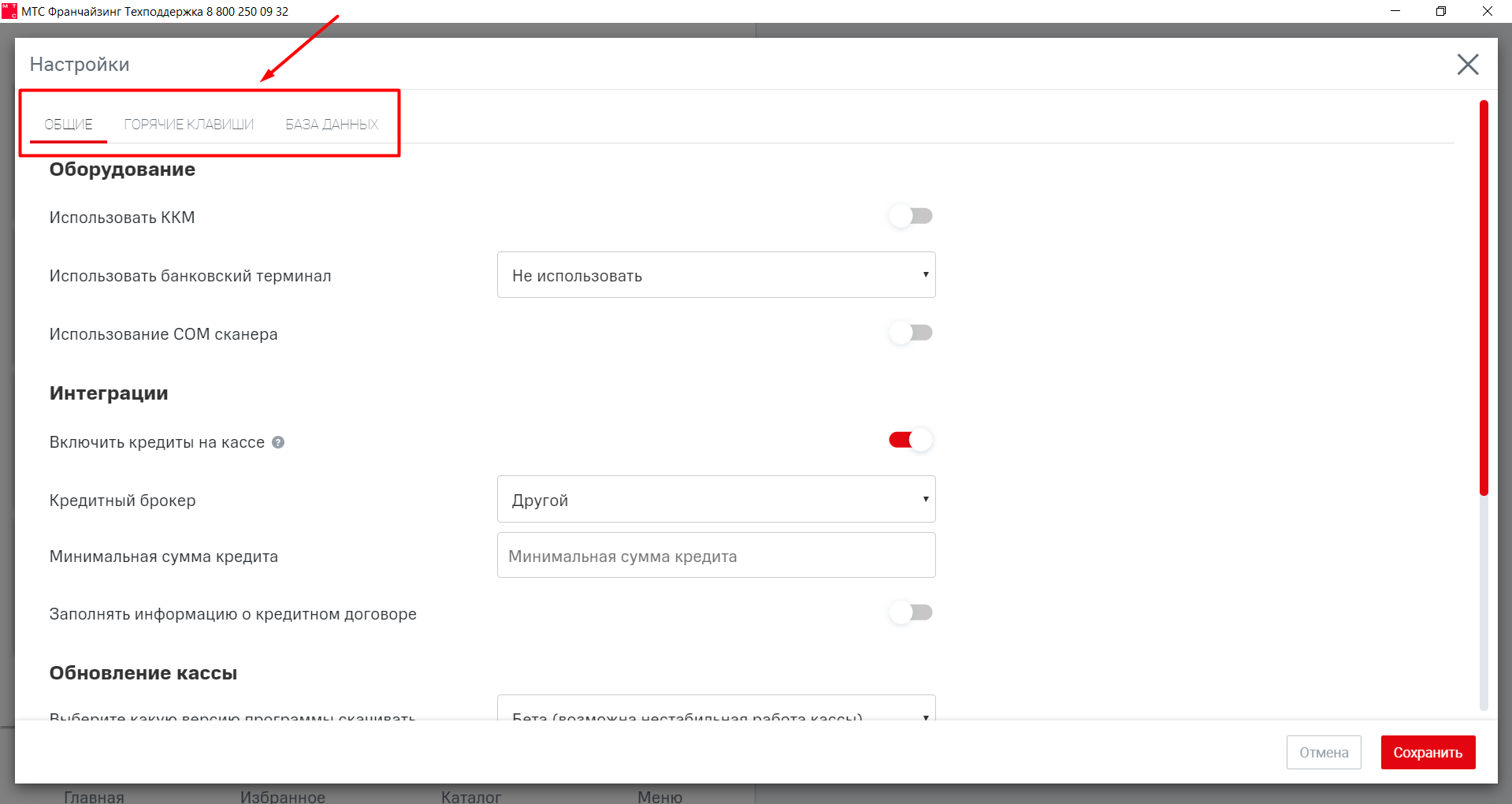Restore down the application window

pyautogui.click(x=1441, y=11)
